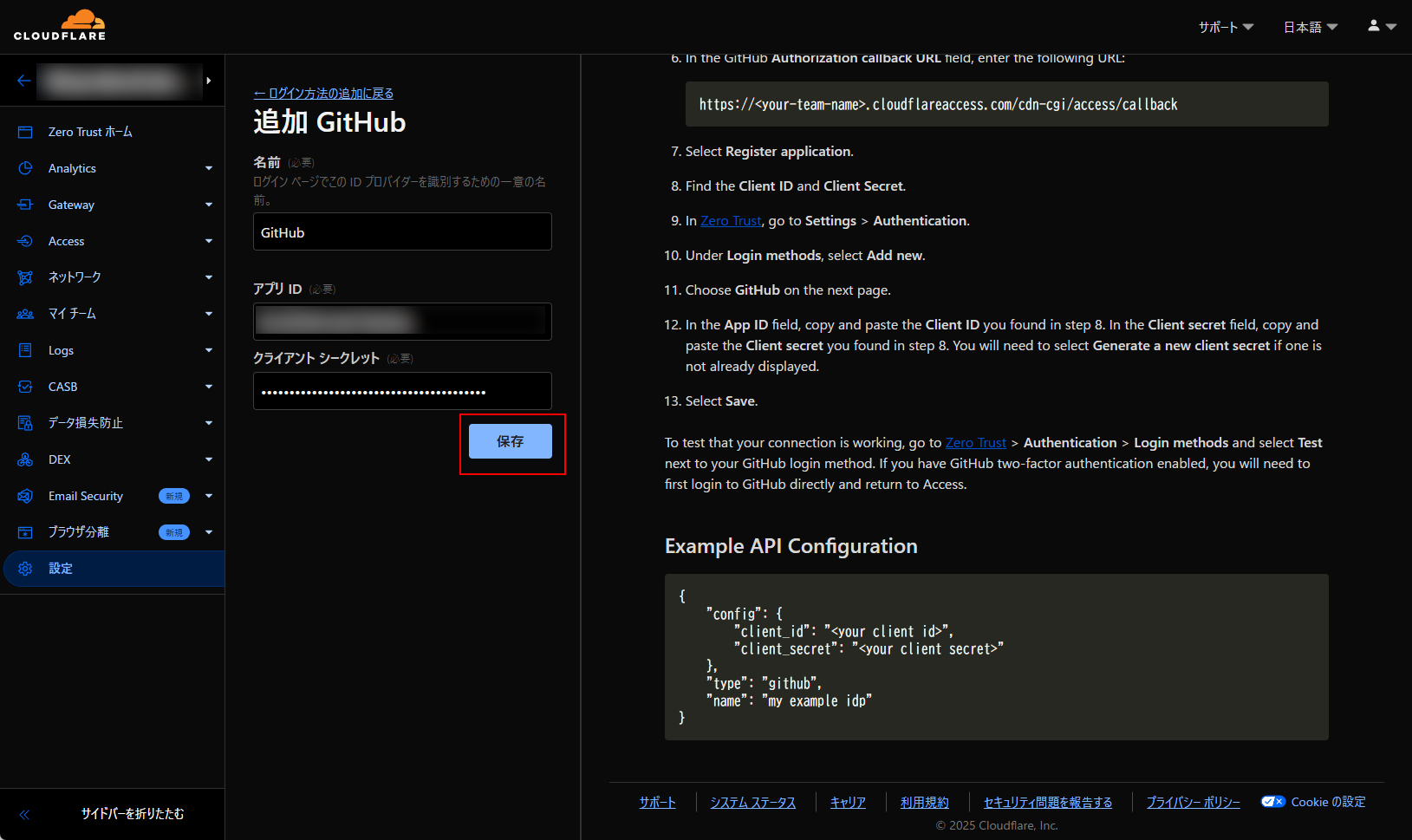Click the Gateway sidebar icon
The height and width of the screenshot is (840, 1412).
pos(25,205)
